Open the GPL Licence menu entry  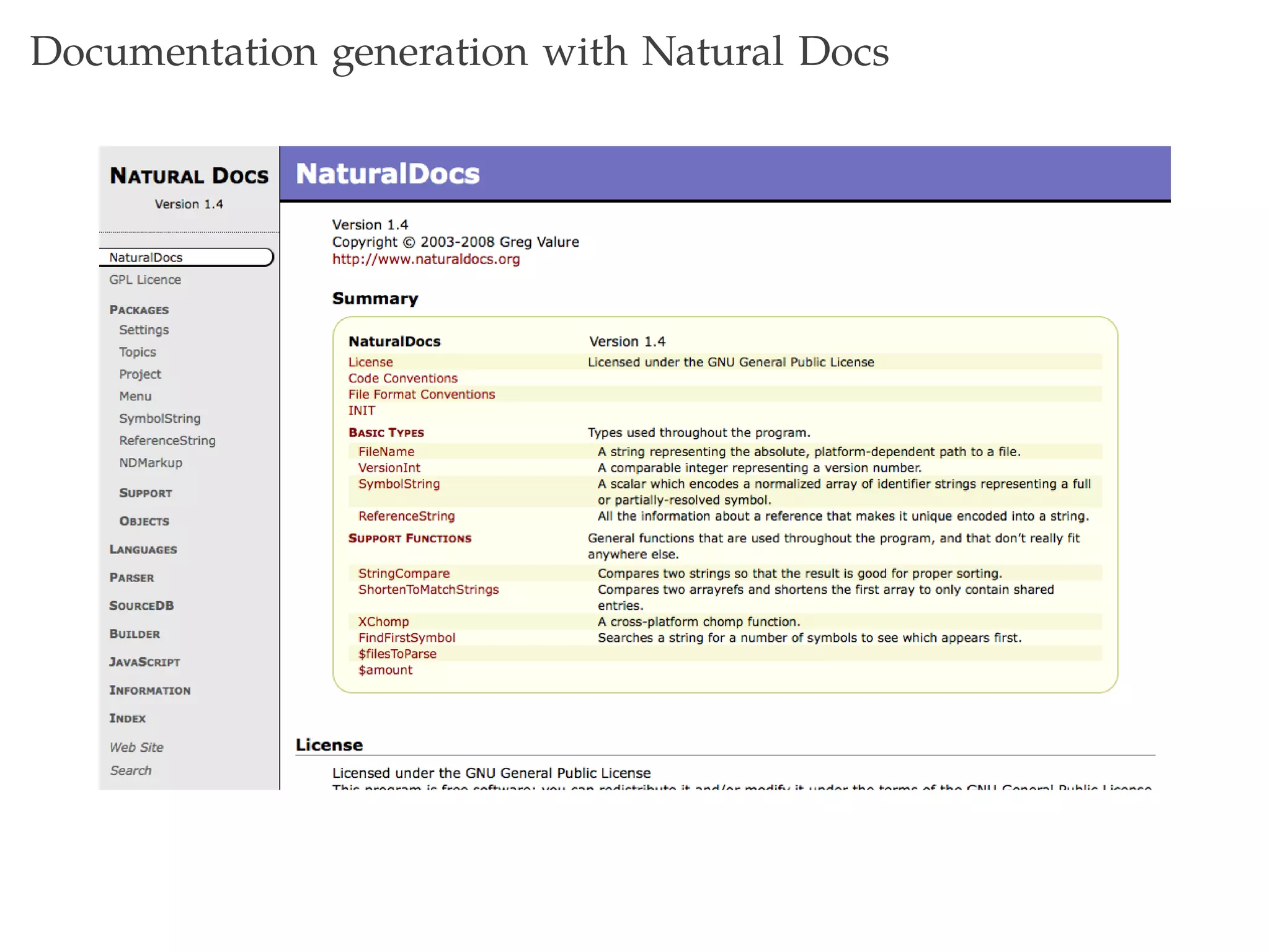[145, 280]
